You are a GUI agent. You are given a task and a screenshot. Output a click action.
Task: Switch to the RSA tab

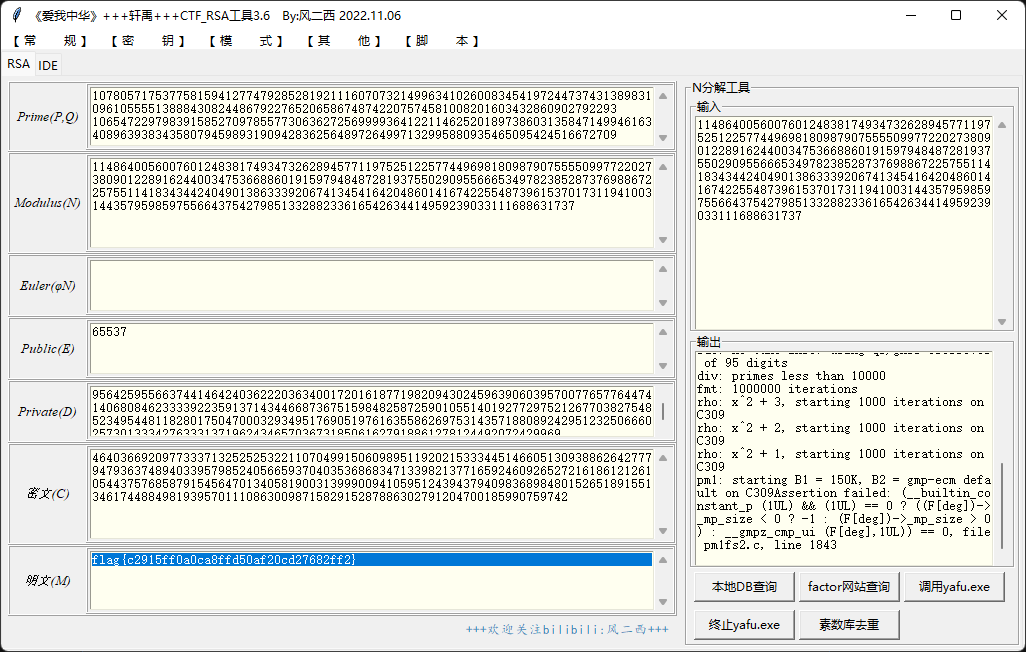tap(18, 63)
